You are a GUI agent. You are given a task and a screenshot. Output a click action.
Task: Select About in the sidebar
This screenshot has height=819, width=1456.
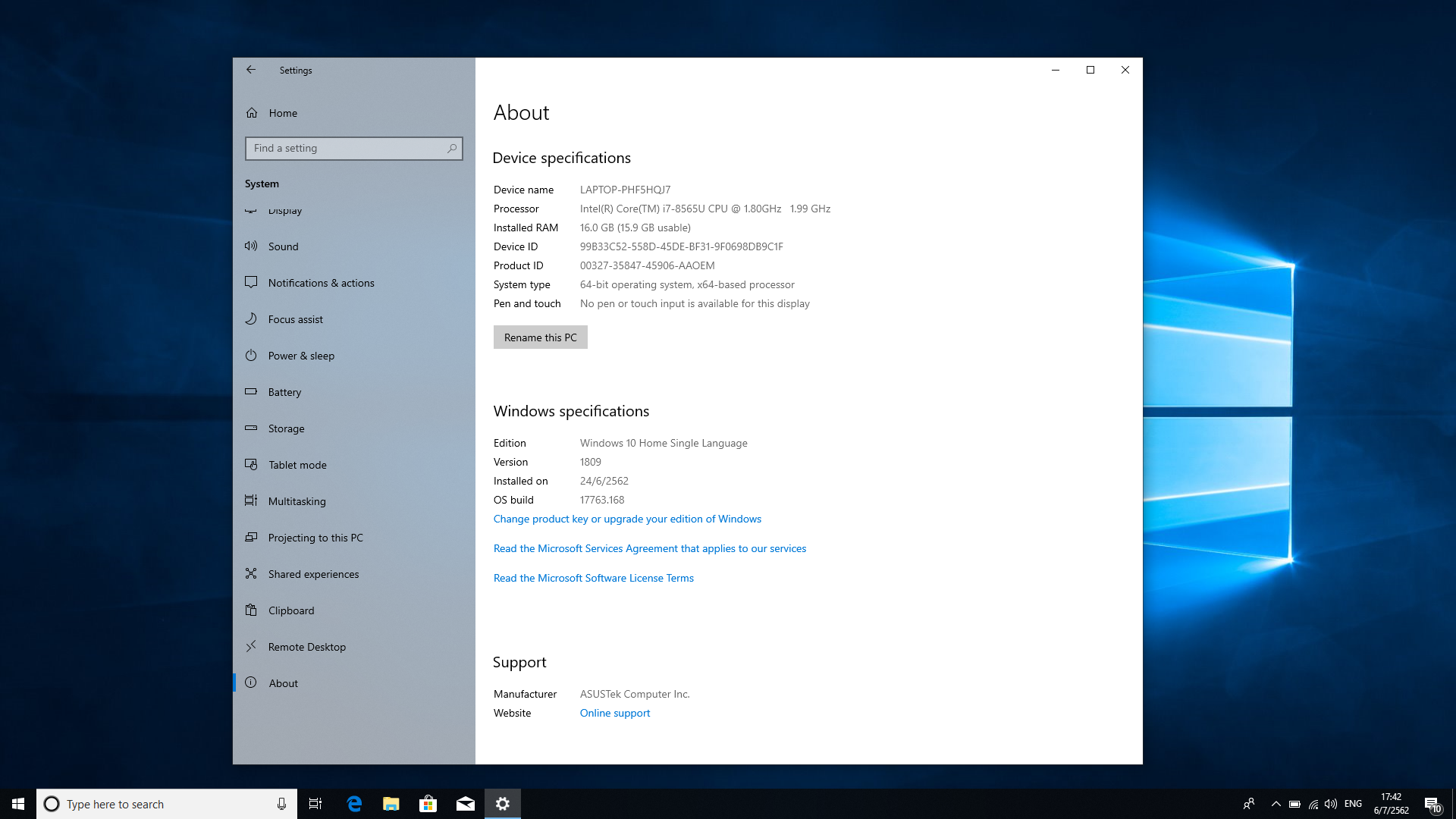(353, 683)
